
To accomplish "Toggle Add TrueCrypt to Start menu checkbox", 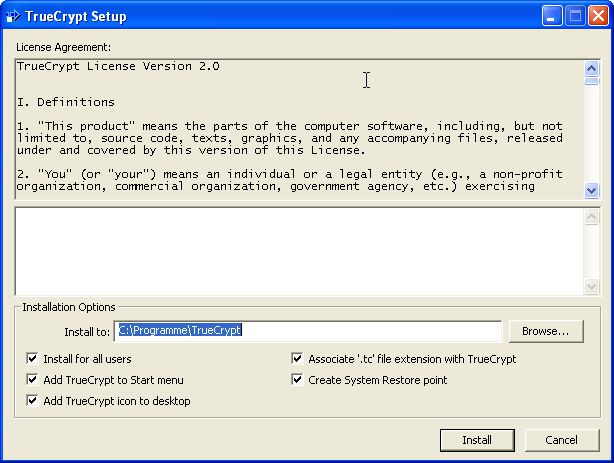I will 32,380.
